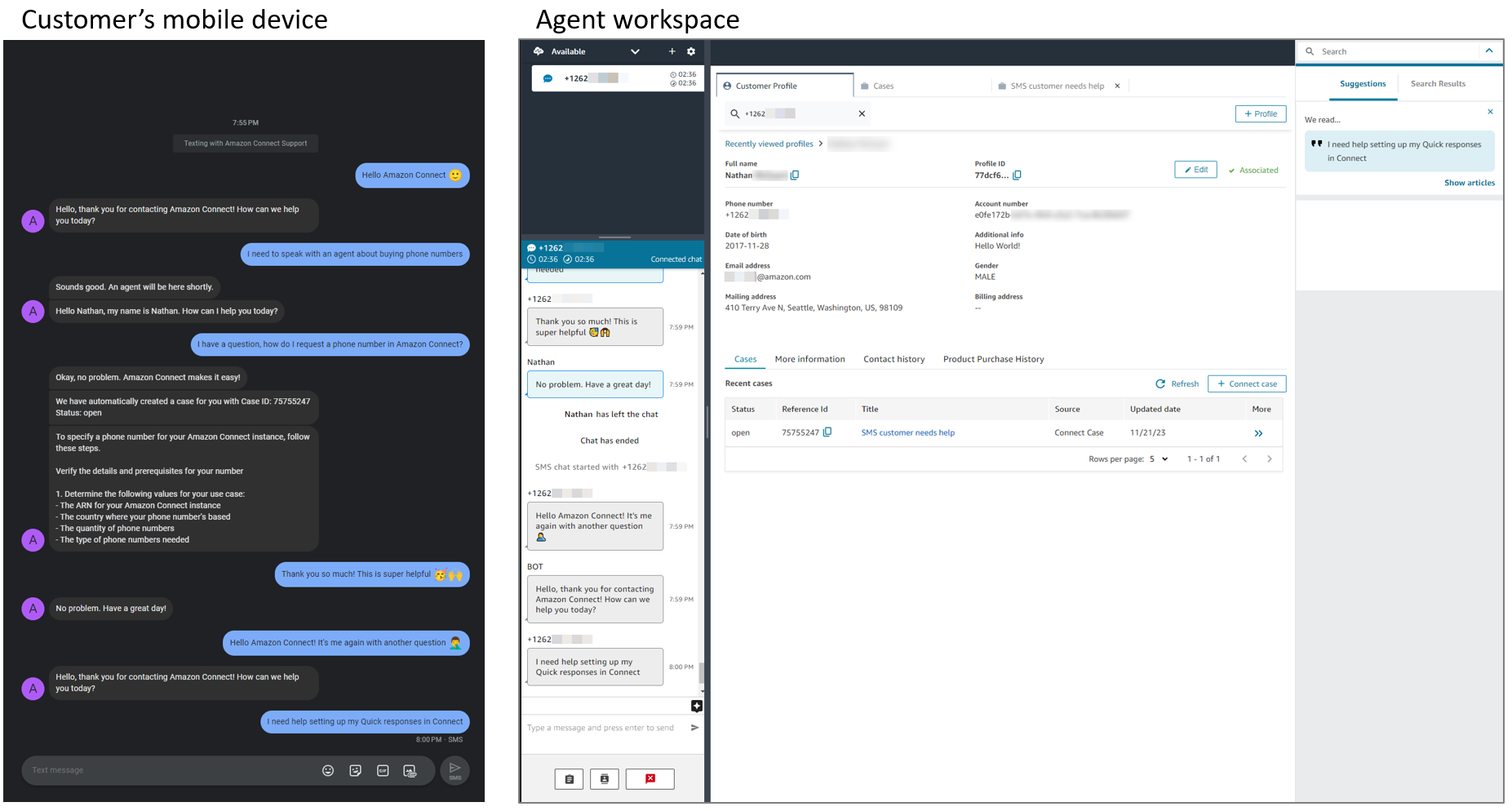
Task: Open agent workspace settings gear
Action: [x=690, y=51]
